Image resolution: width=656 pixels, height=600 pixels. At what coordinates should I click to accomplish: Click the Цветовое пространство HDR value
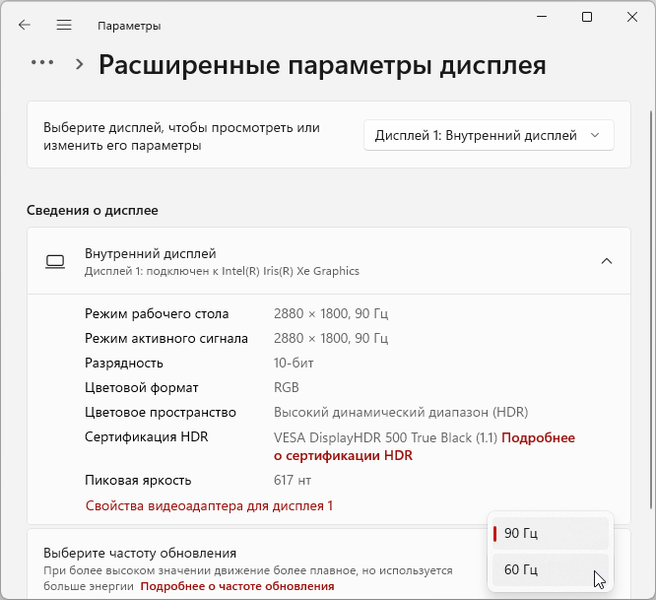(400, 412)
